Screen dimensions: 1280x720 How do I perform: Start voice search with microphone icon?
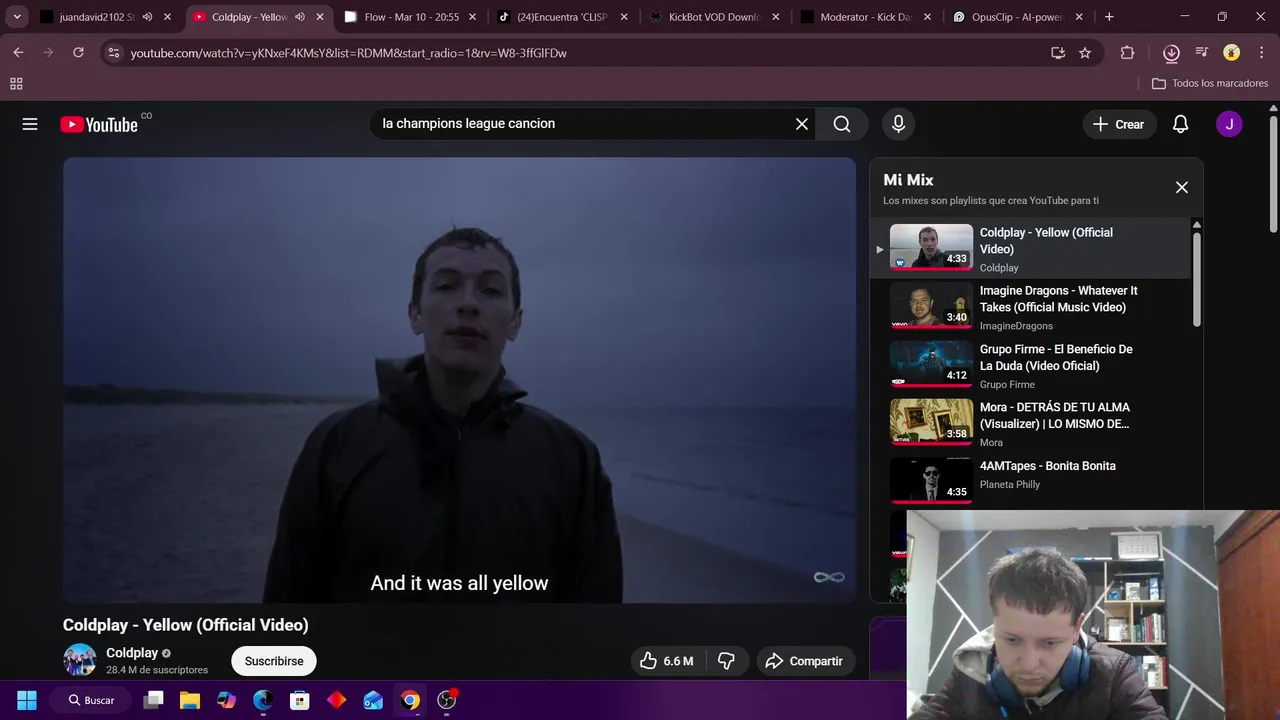coord(898,124)
